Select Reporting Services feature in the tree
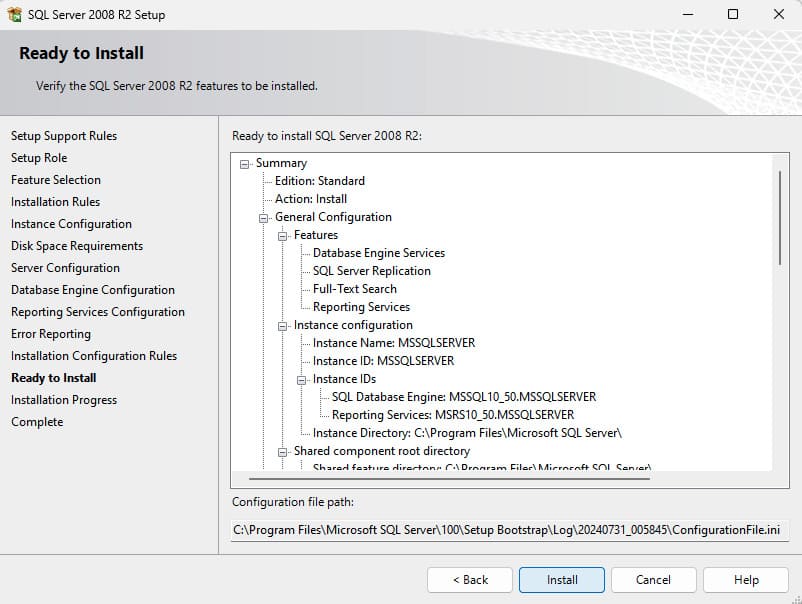This screenshot has width=802, height=604. pyautogui.click(x=361, y=307)
